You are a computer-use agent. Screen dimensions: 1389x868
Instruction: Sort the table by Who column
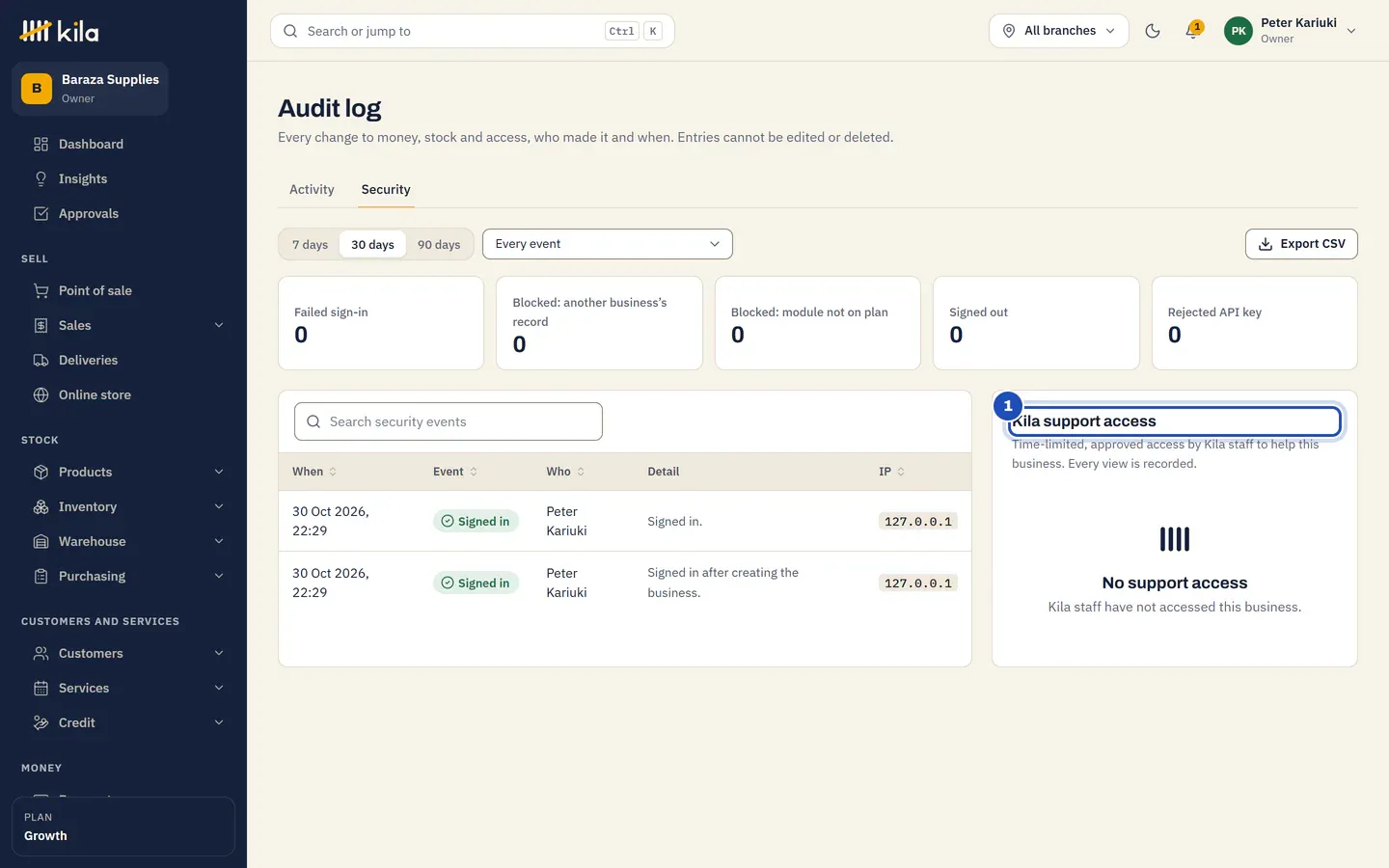coord(565,472)
